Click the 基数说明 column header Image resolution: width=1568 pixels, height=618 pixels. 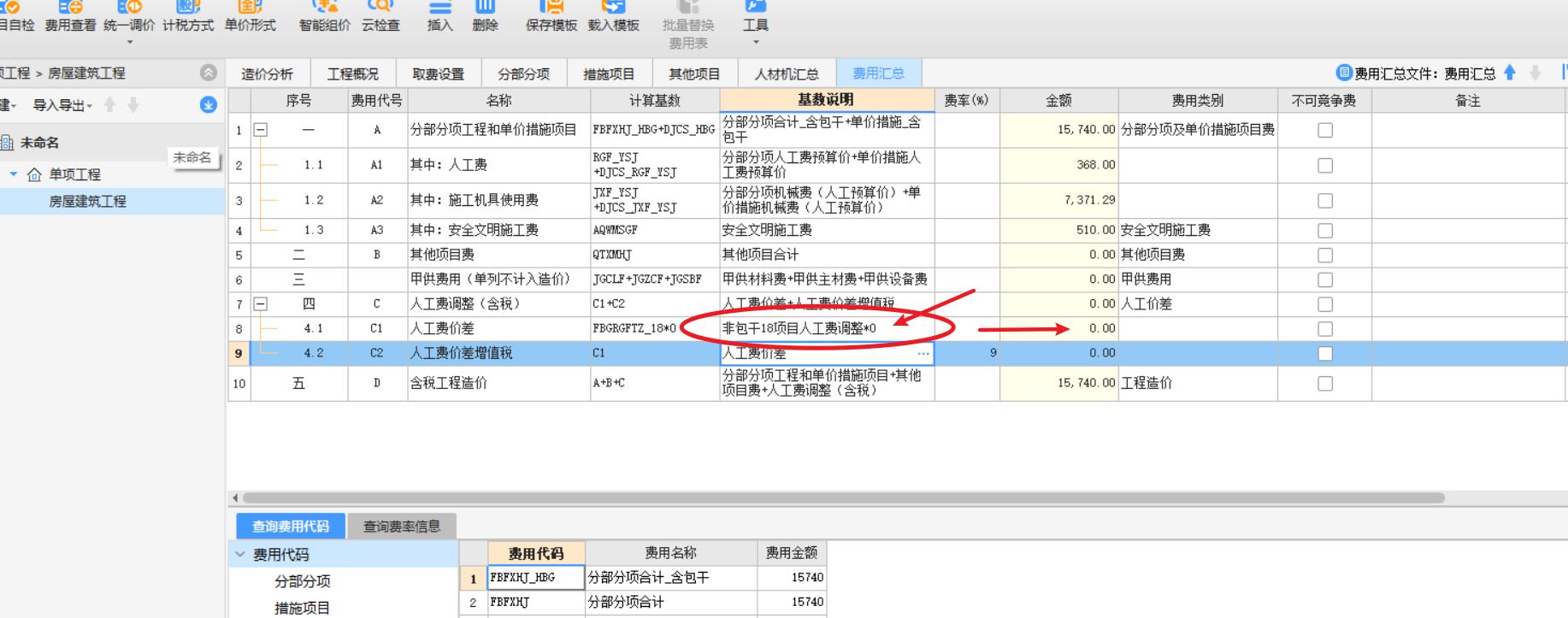point(827,100)
